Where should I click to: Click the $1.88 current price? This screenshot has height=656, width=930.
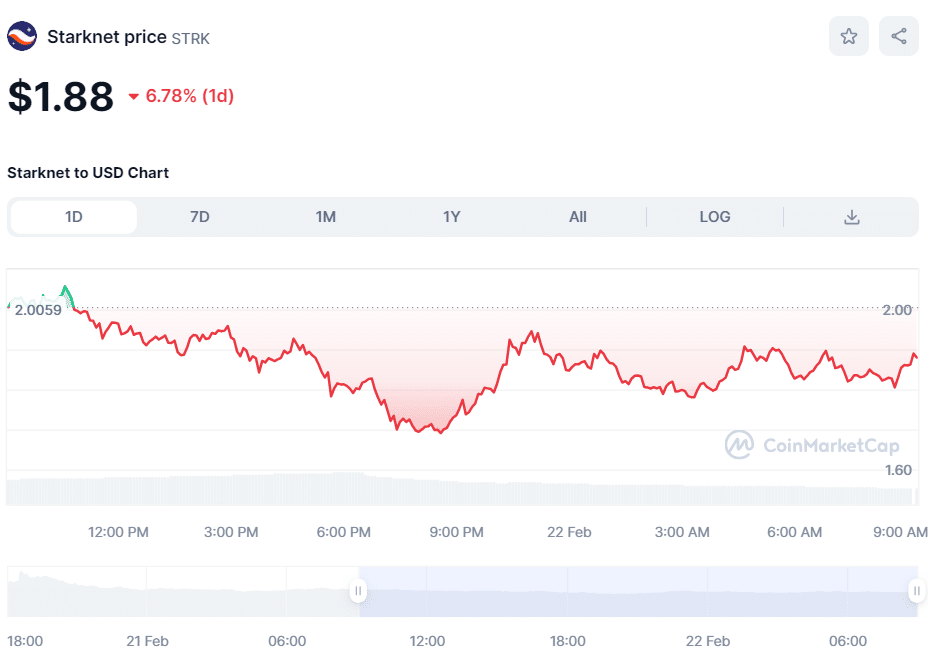[60, 96]
